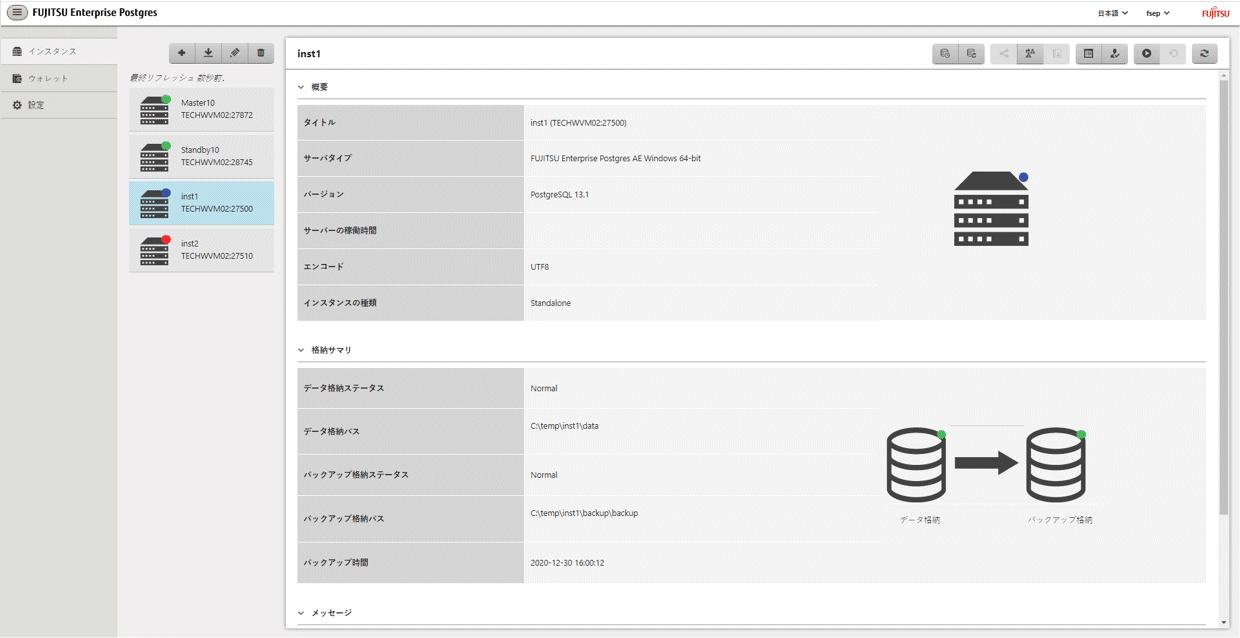Collapse the 概要 section

pyautogui.click(x=301, y=87)
